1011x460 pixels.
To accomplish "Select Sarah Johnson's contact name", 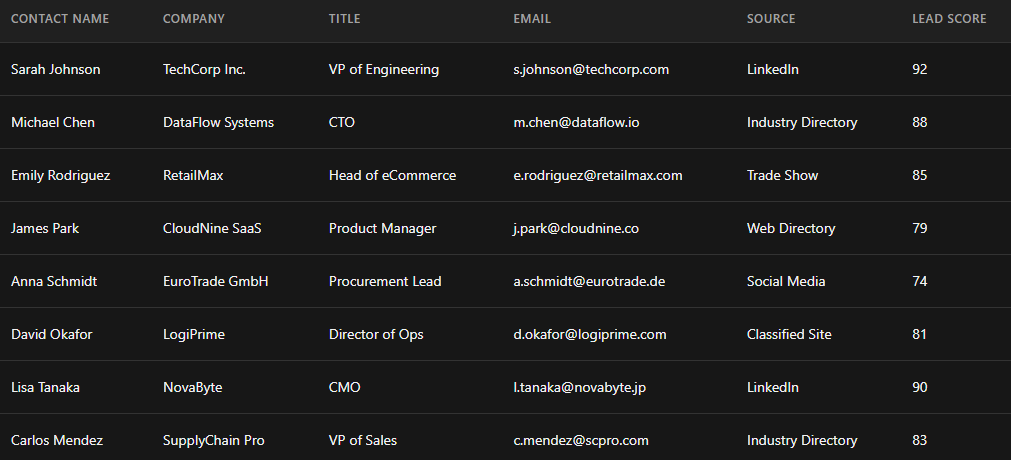I will tap(55, 70).
